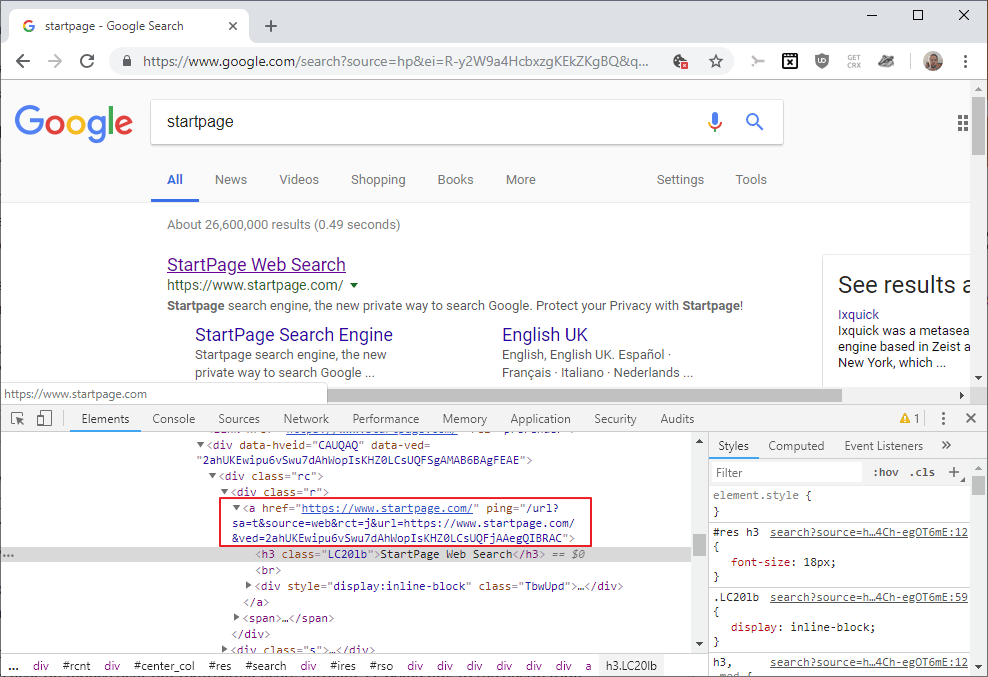
Task: Toggle the .cls element classes panel
Action: tap(922, 472)
